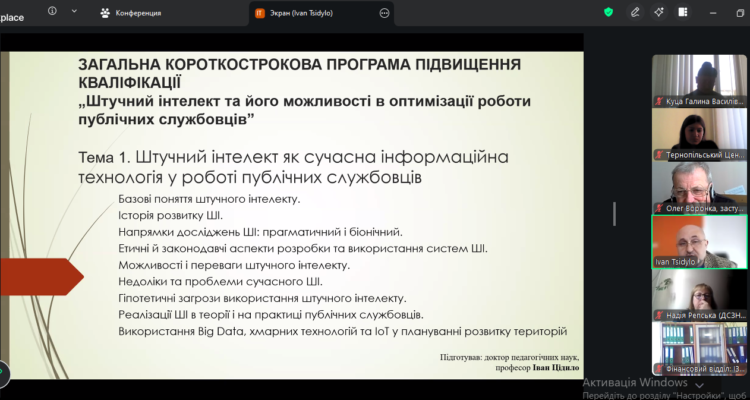The width and height of the screenshot is (750, 400).
Task: Activate the pen annotation tool
Action: point(635,13)
